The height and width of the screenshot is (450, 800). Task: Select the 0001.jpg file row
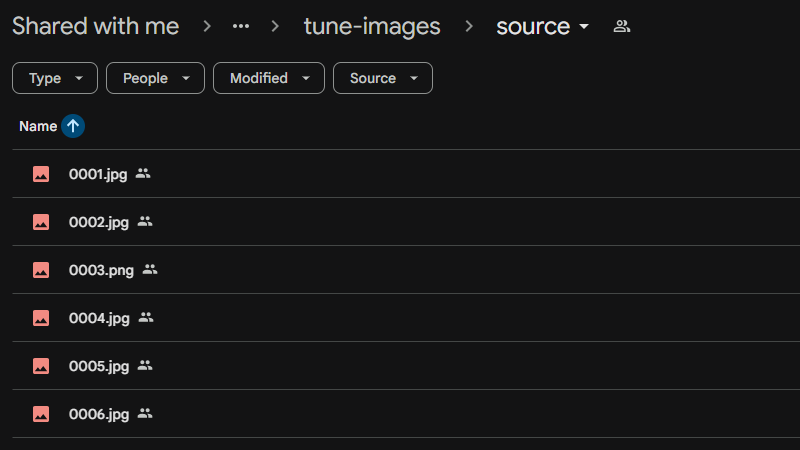400,174
